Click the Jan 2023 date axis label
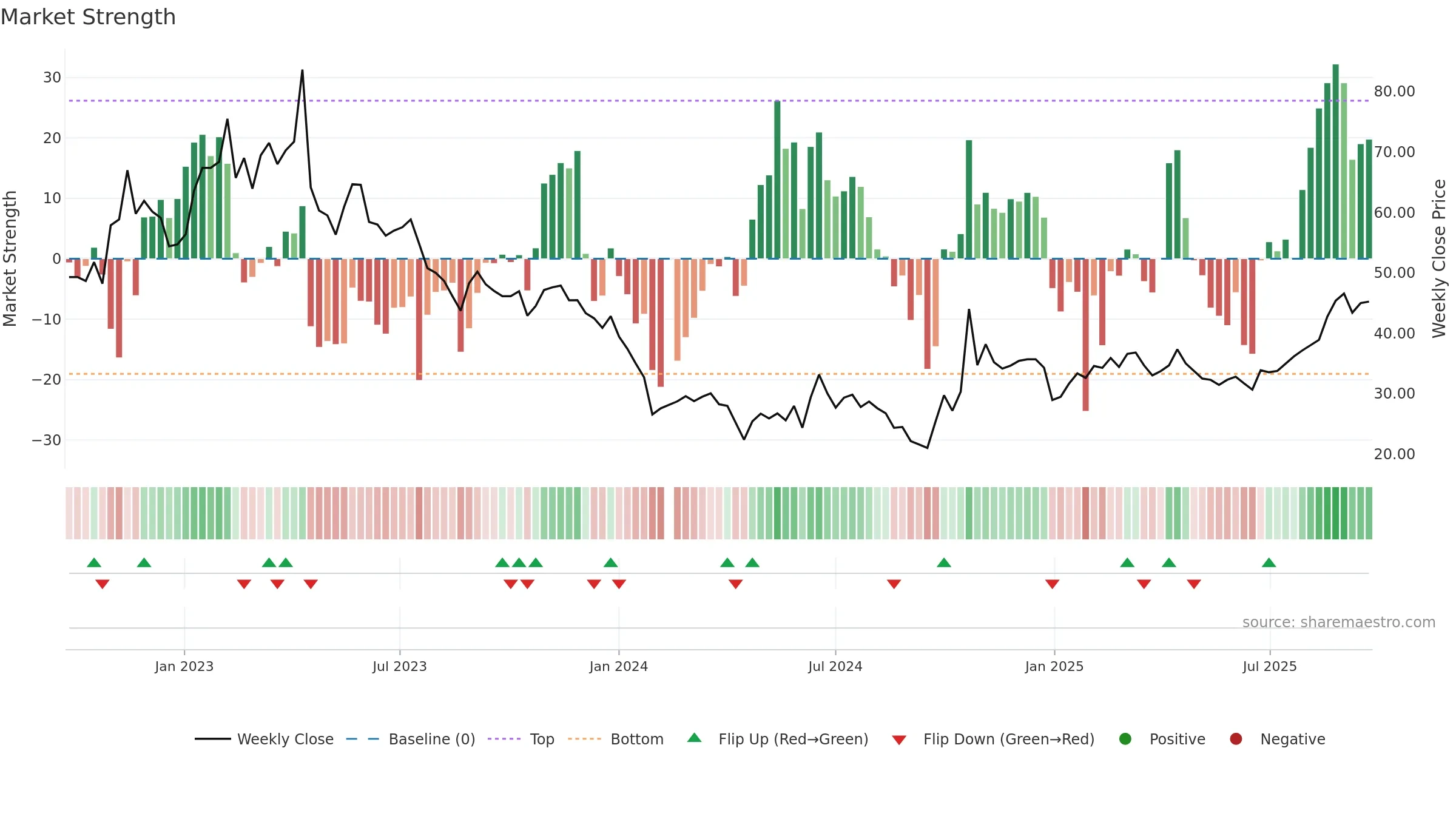Viewport: 1456px width, 819px height. tap(184, 666)
